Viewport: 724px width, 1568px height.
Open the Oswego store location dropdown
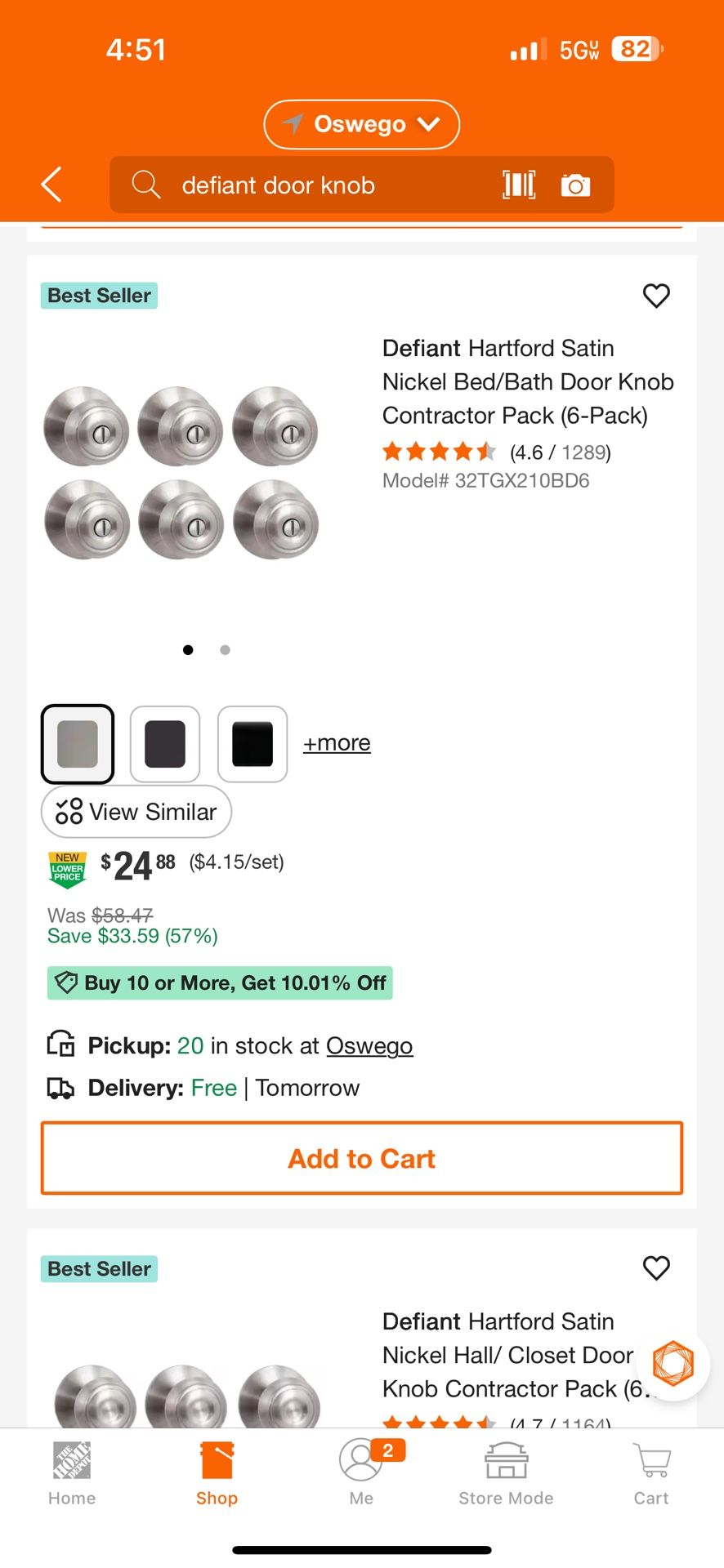pyautogui.click(x=361, y=124)
